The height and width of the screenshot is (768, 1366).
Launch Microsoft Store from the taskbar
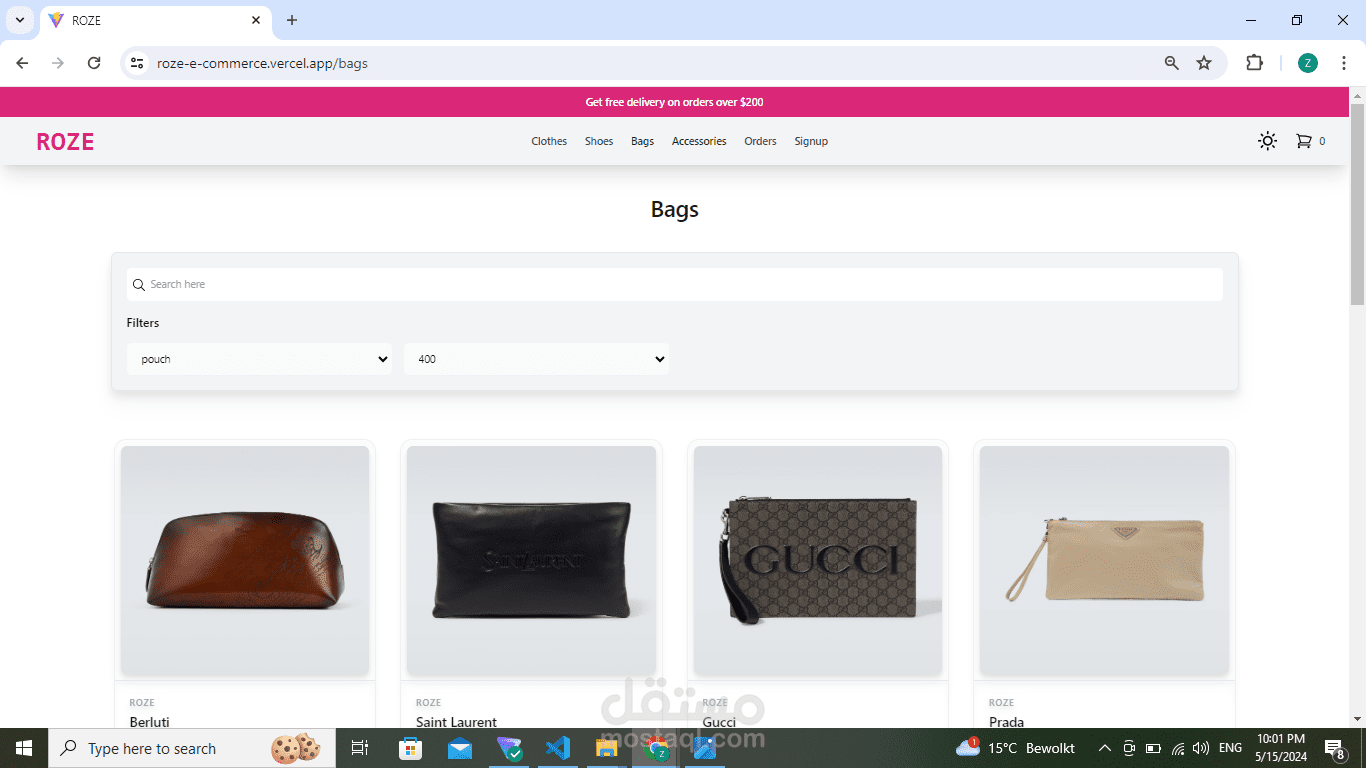pos(410,748)
